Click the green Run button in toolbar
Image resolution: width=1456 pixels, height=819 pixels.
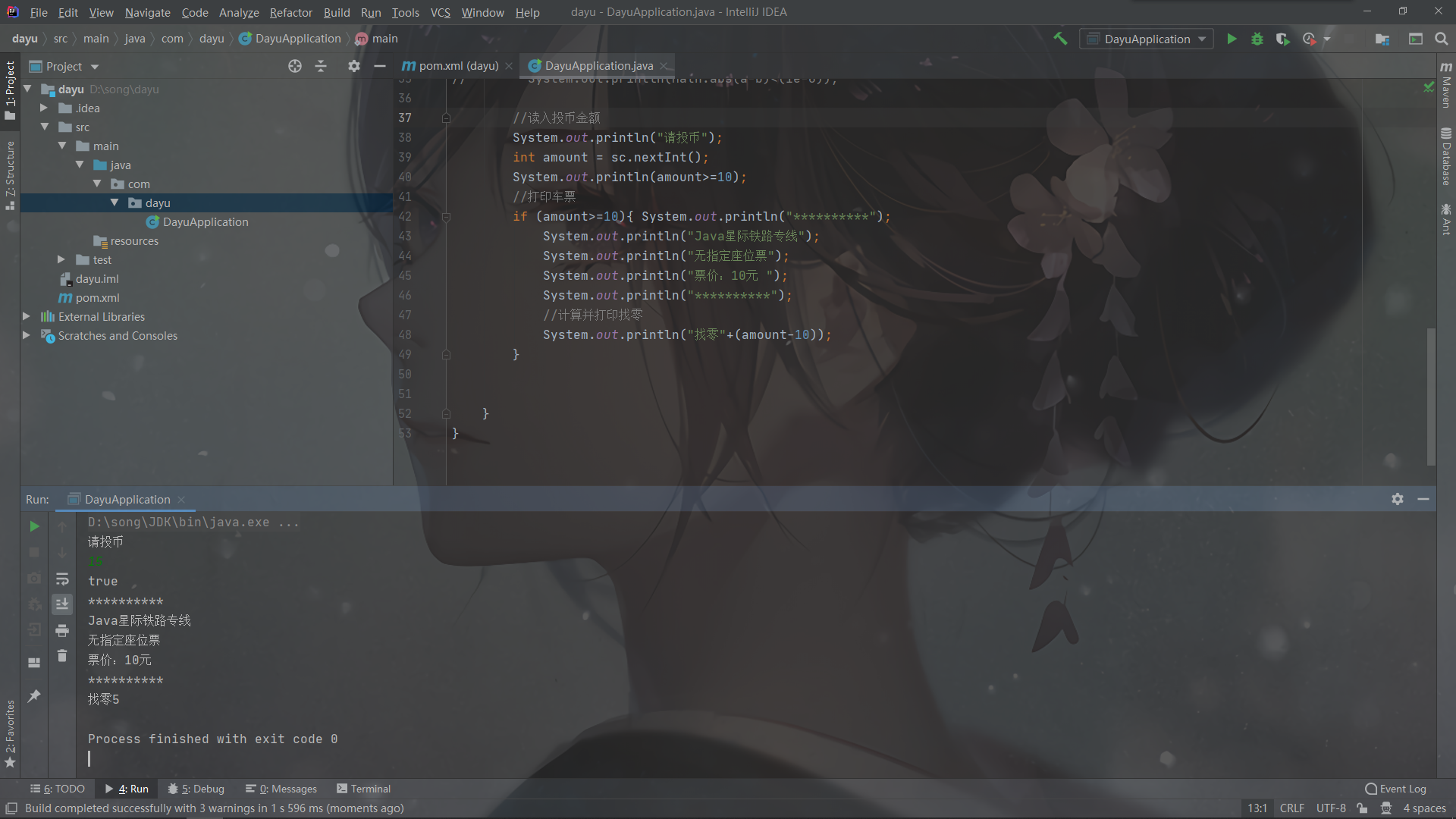[1232, 39]
